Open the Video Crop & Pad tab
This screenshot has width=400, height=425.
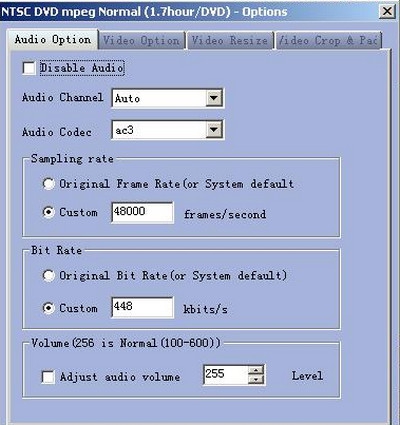click(x=329, y=40)
